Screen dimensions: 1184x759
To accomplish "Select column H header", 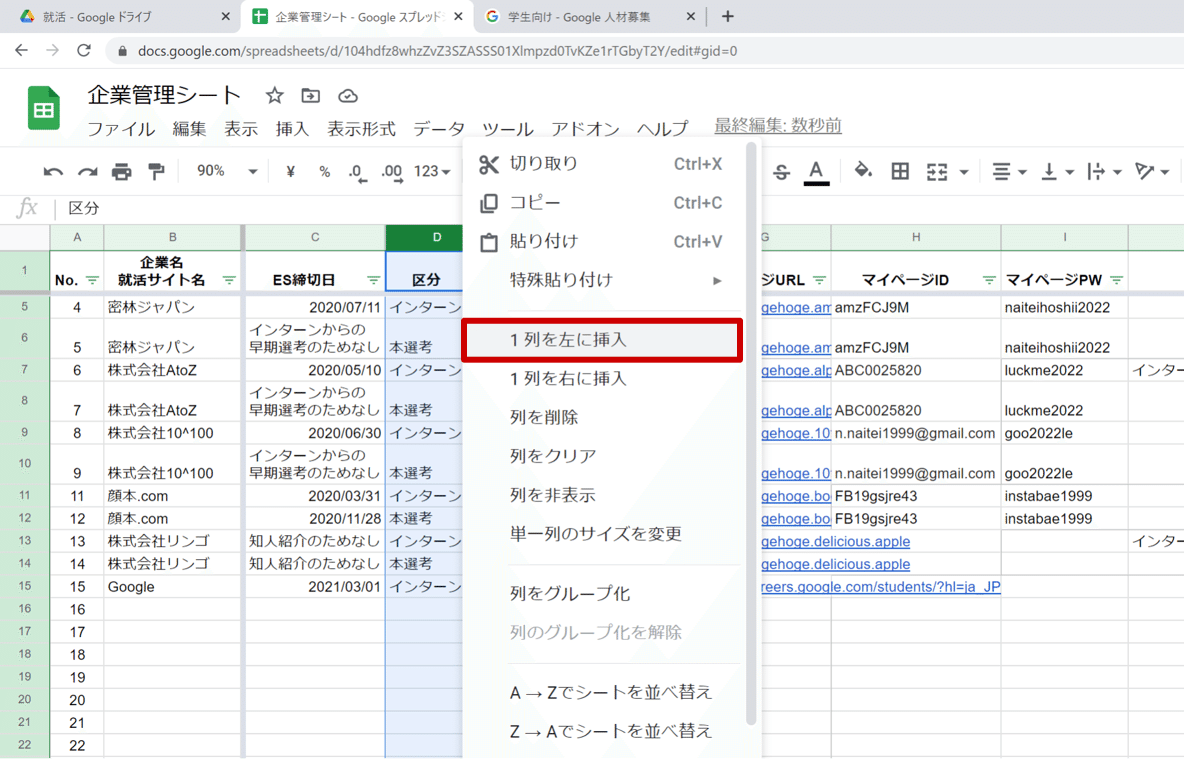I will point(916,237).
